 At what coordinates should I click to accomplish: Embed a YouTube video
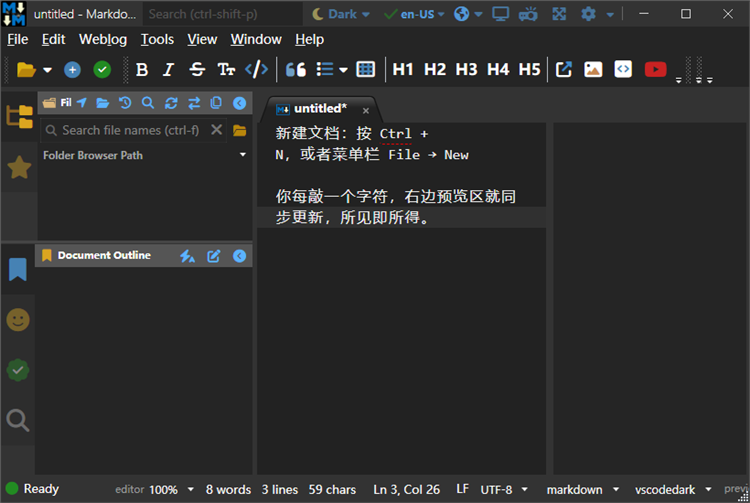click(x=655, y=70)
